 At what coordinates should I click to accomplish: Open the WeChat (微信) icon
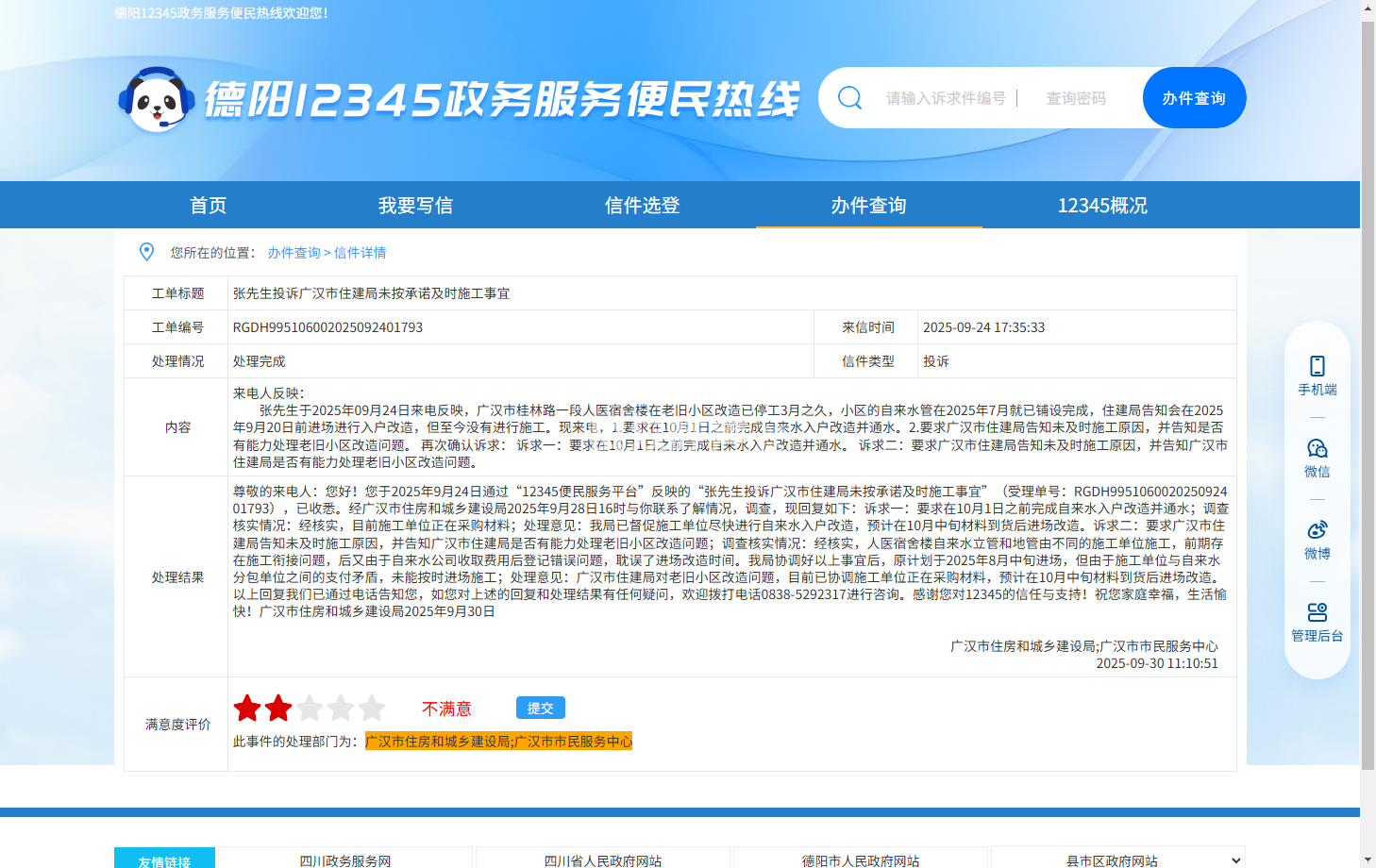click(x=1317, y=448)
